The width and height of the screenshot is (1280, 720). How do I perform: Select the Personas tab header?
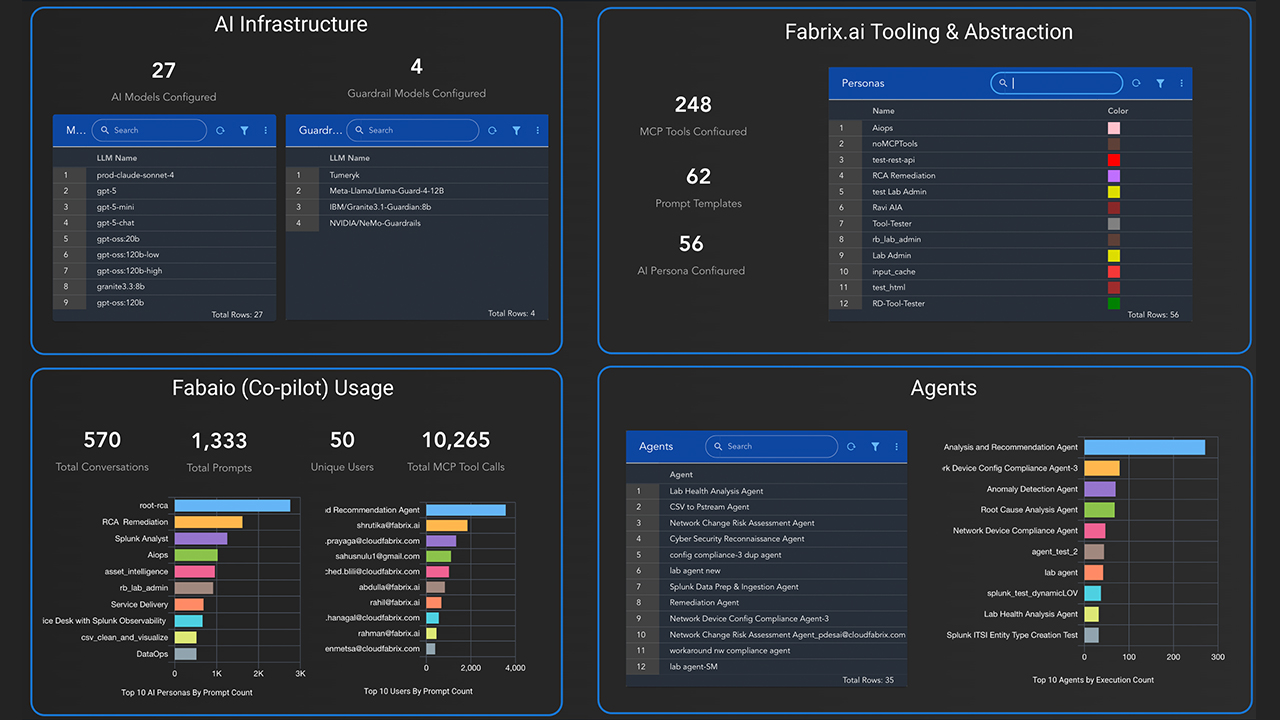(x=863, y=83)
